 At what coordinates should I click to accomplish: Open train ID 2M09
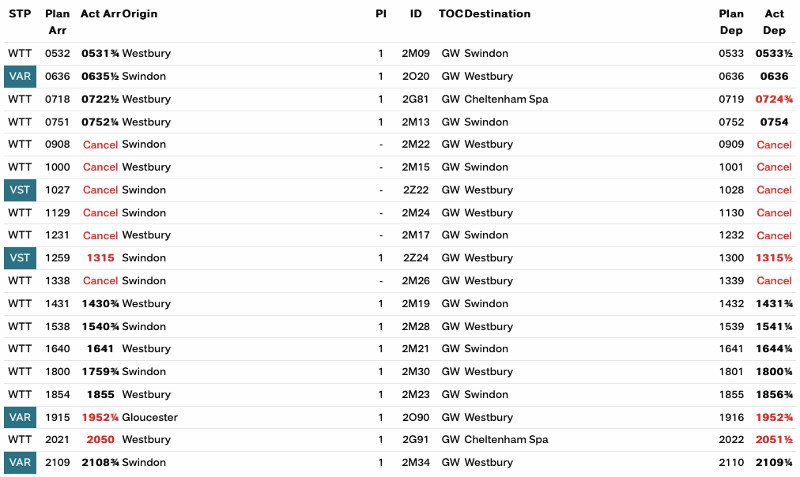tap(415, 53)
